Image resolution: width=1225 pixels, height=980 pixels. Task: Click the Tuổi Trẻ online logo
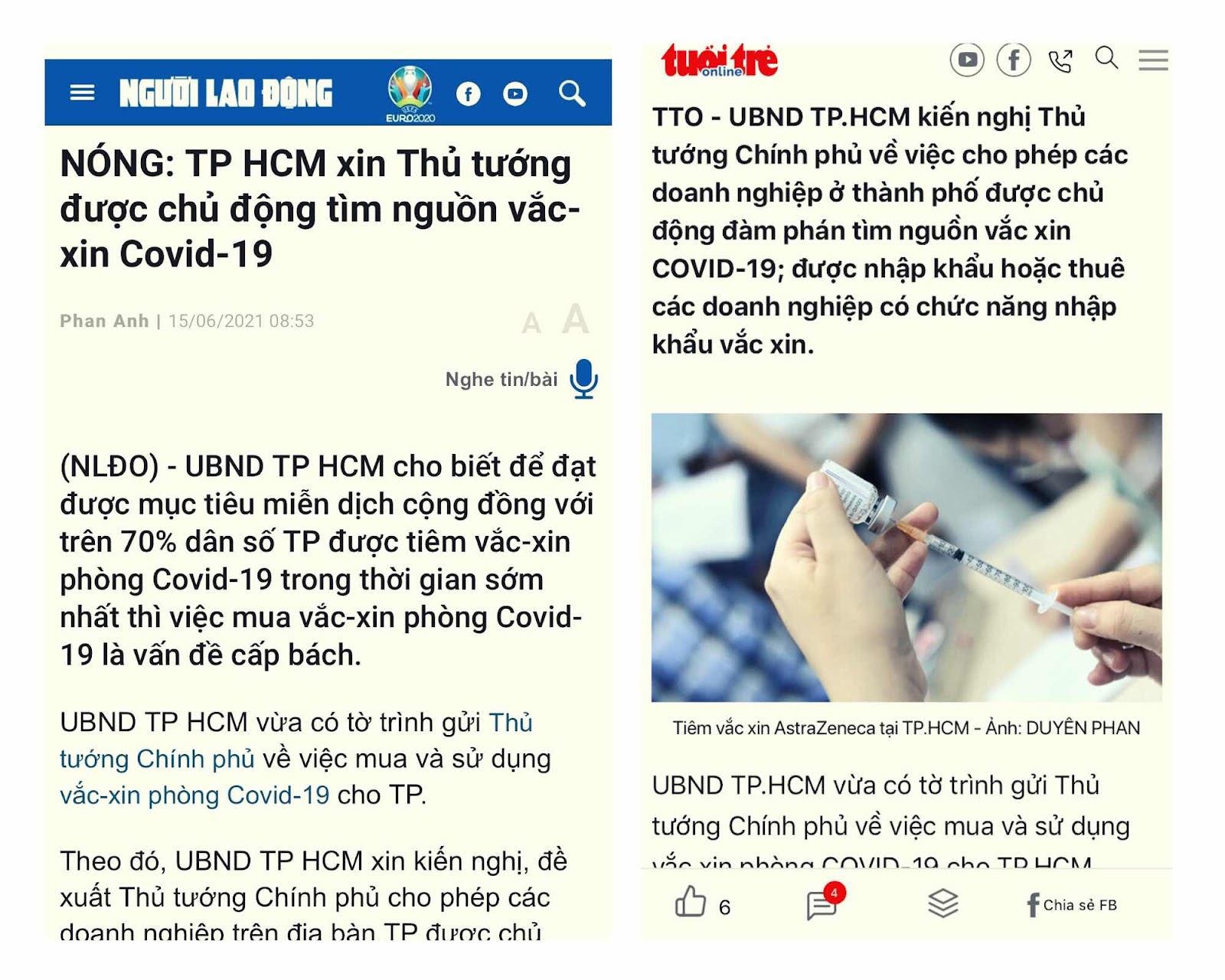pos(720,61)
